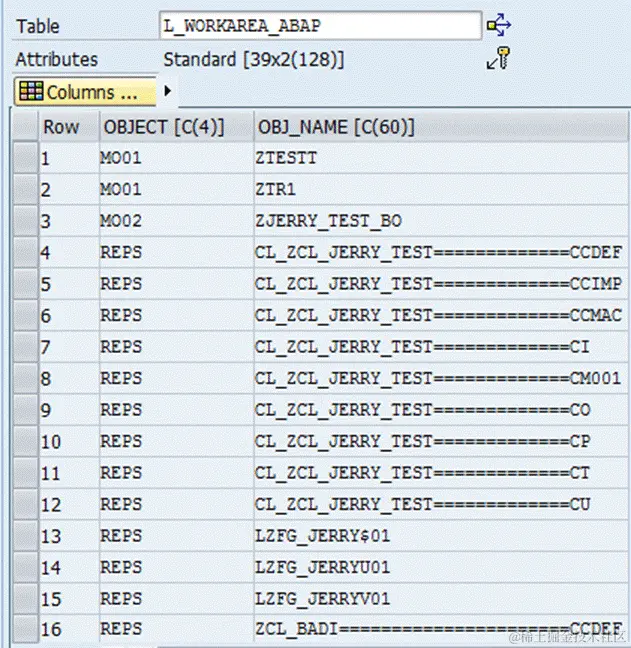Select the row selector for row 2

coord(26,189)
